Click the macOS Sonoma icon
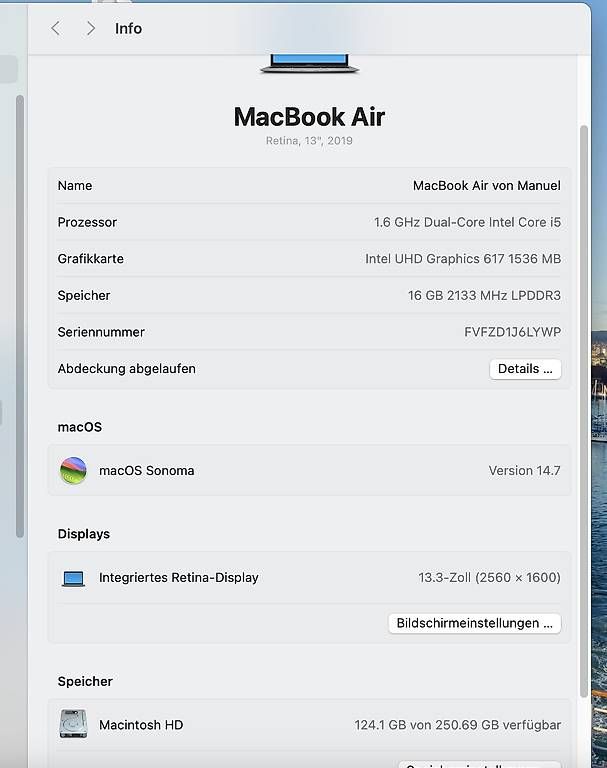The image size is (607, 768). (x=73, y=470)
